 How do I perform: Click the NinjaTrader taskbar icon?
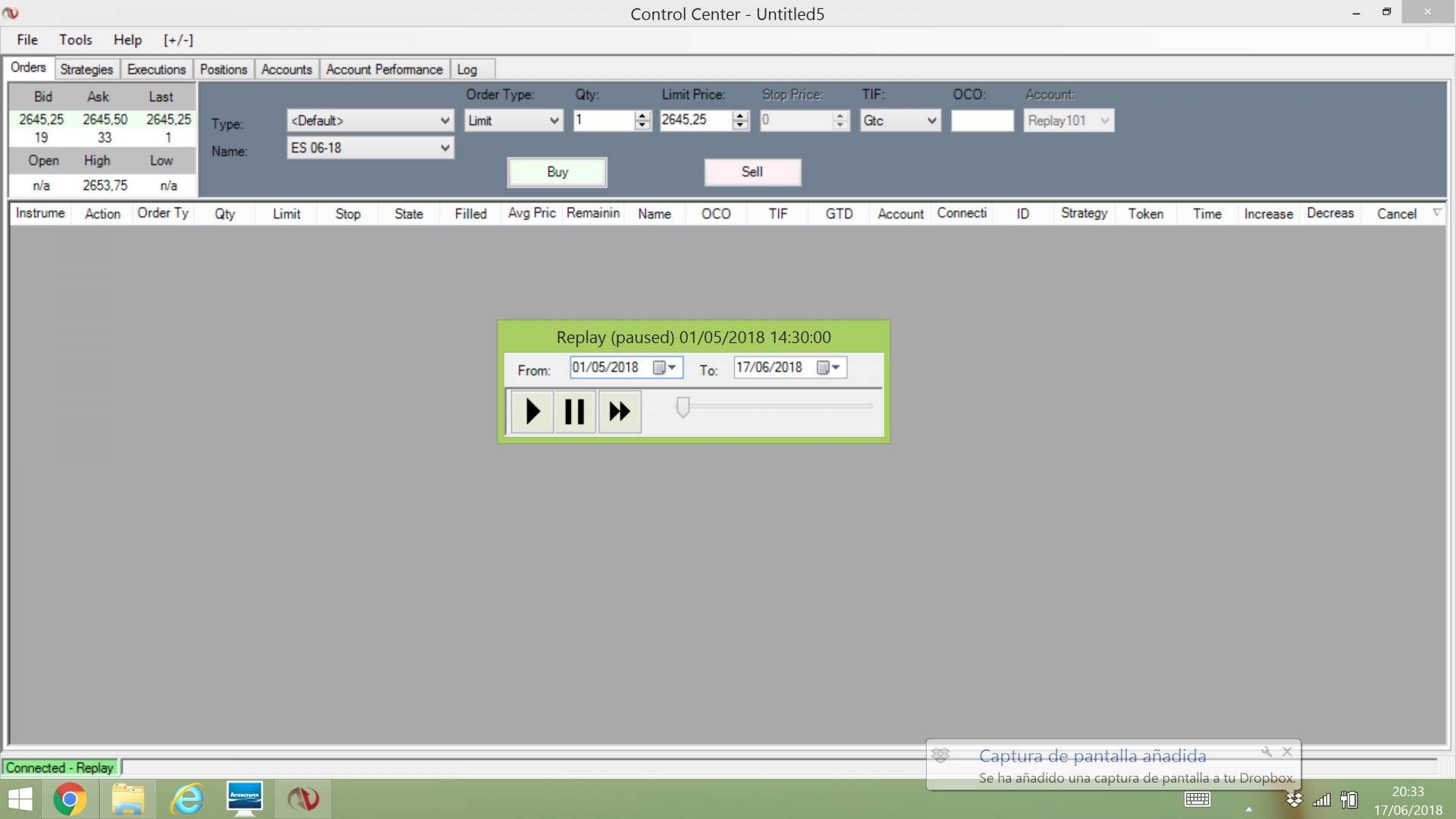tap(303, 799)
